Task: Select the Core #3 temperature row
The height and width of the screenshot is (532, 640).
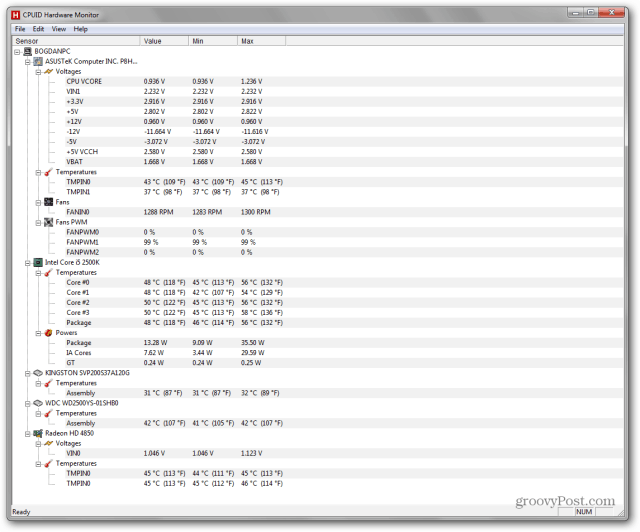Action: click(78, 312)
